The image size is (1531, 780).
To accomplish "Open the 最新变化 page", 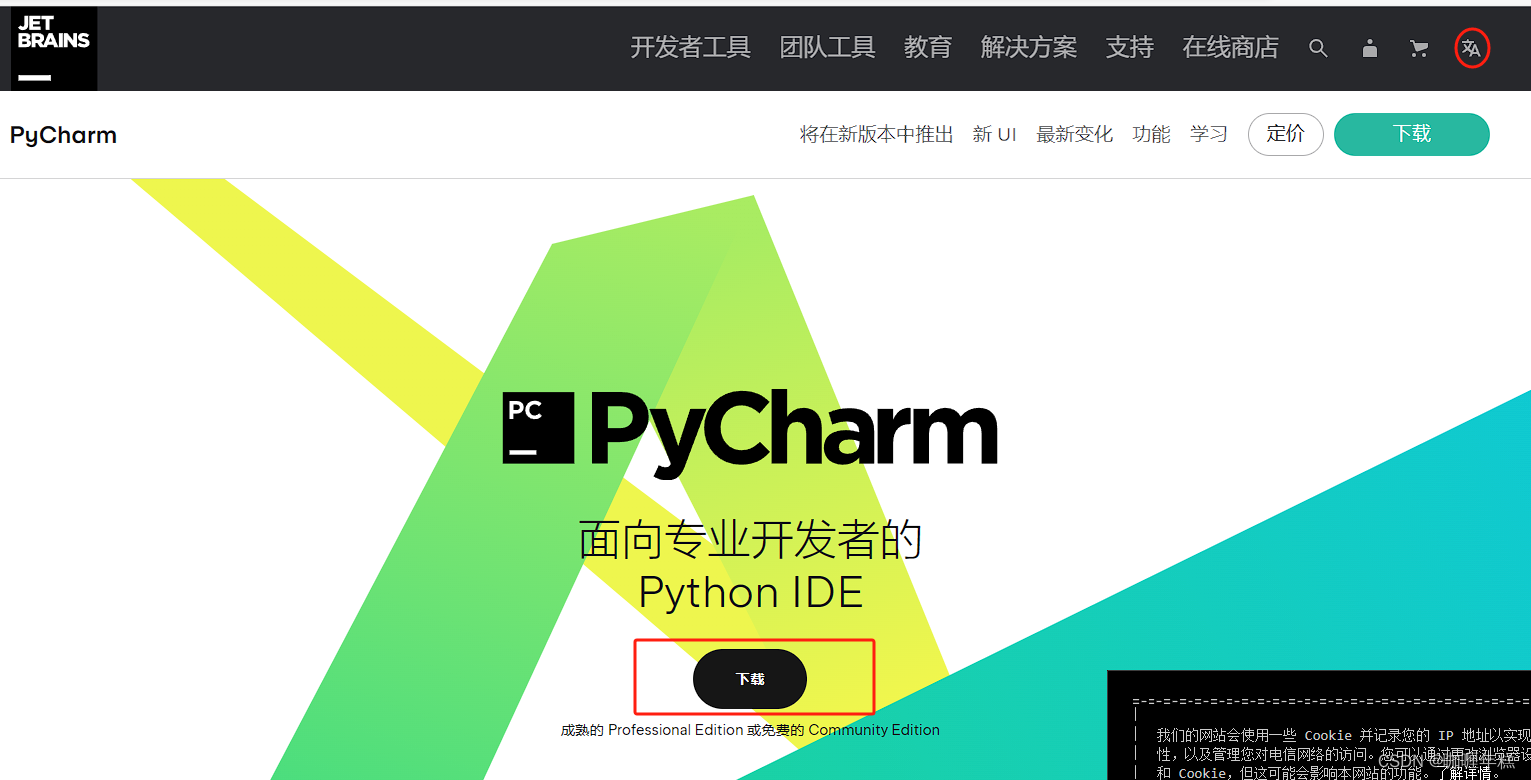I will coord(1074,134).
